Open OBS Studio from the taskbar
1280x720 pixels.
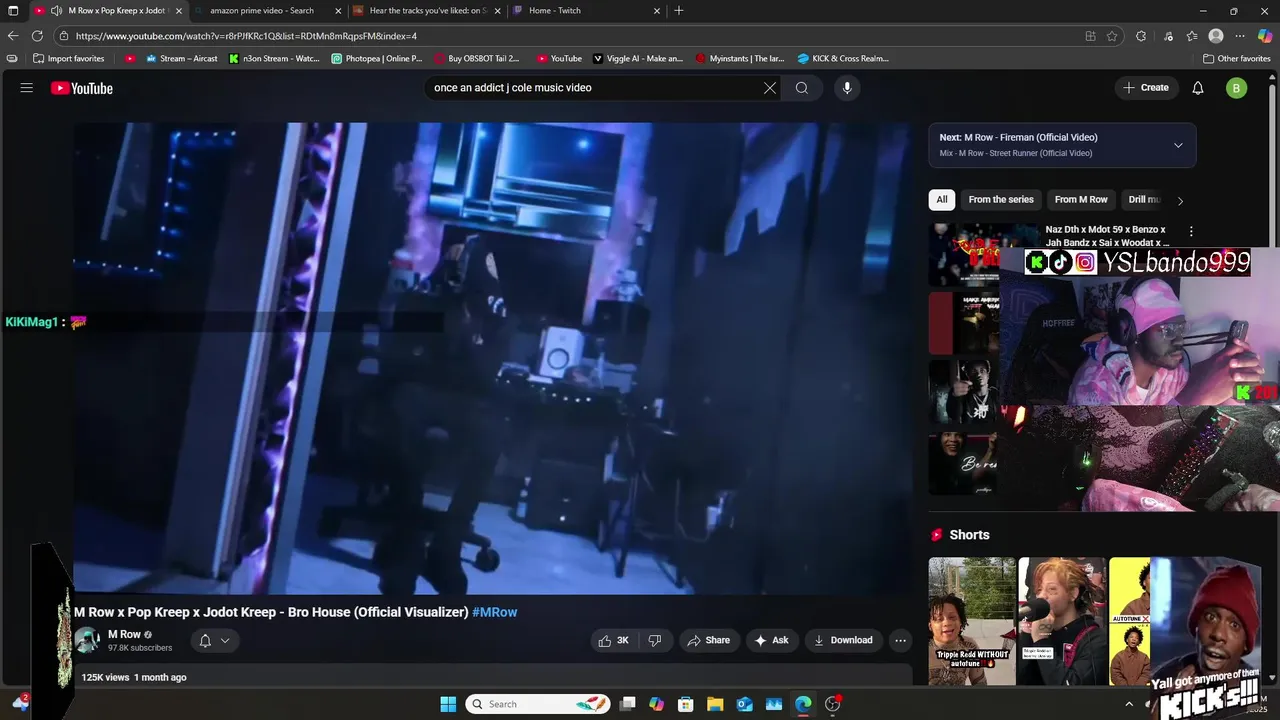click(832, 704)
